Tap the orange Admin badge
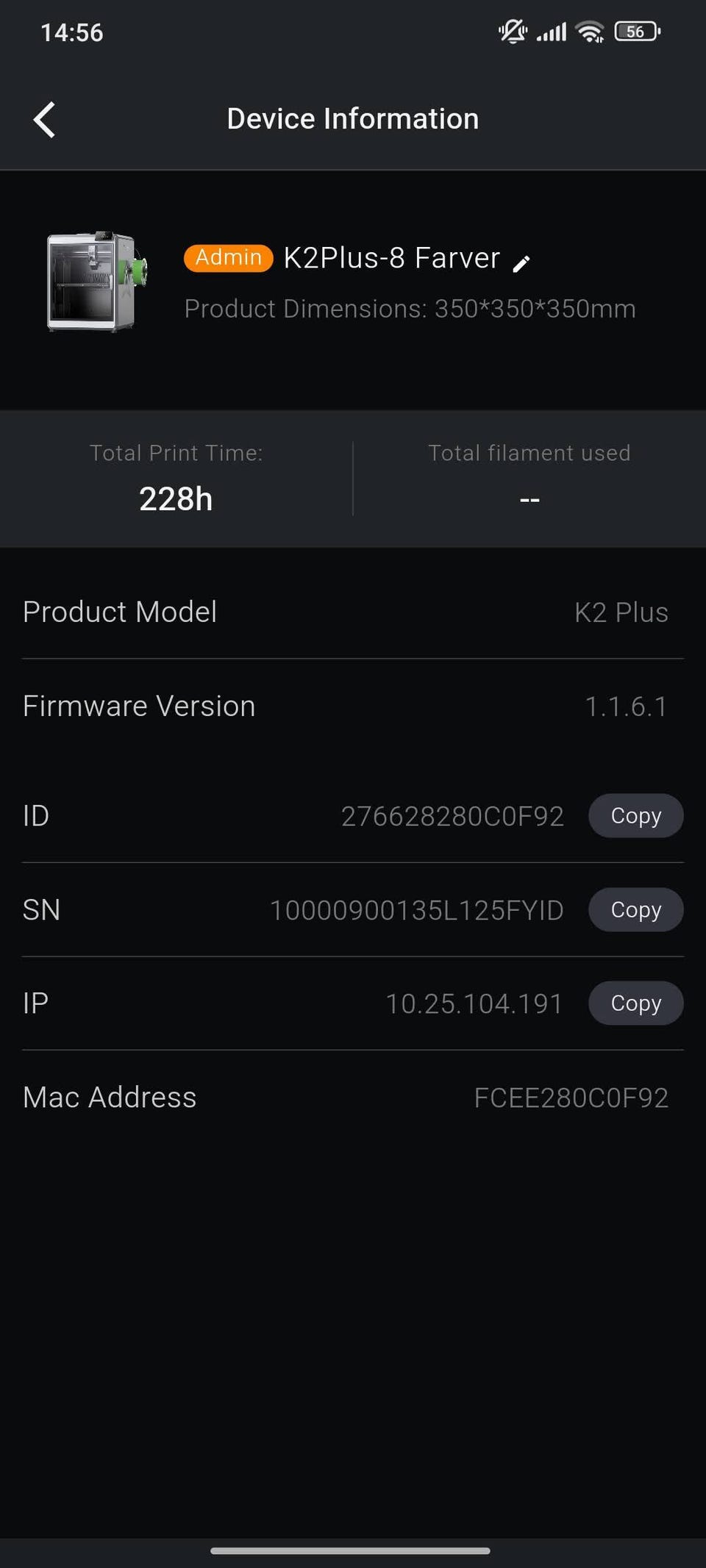The image size is (706, 1568). point(228,258)
